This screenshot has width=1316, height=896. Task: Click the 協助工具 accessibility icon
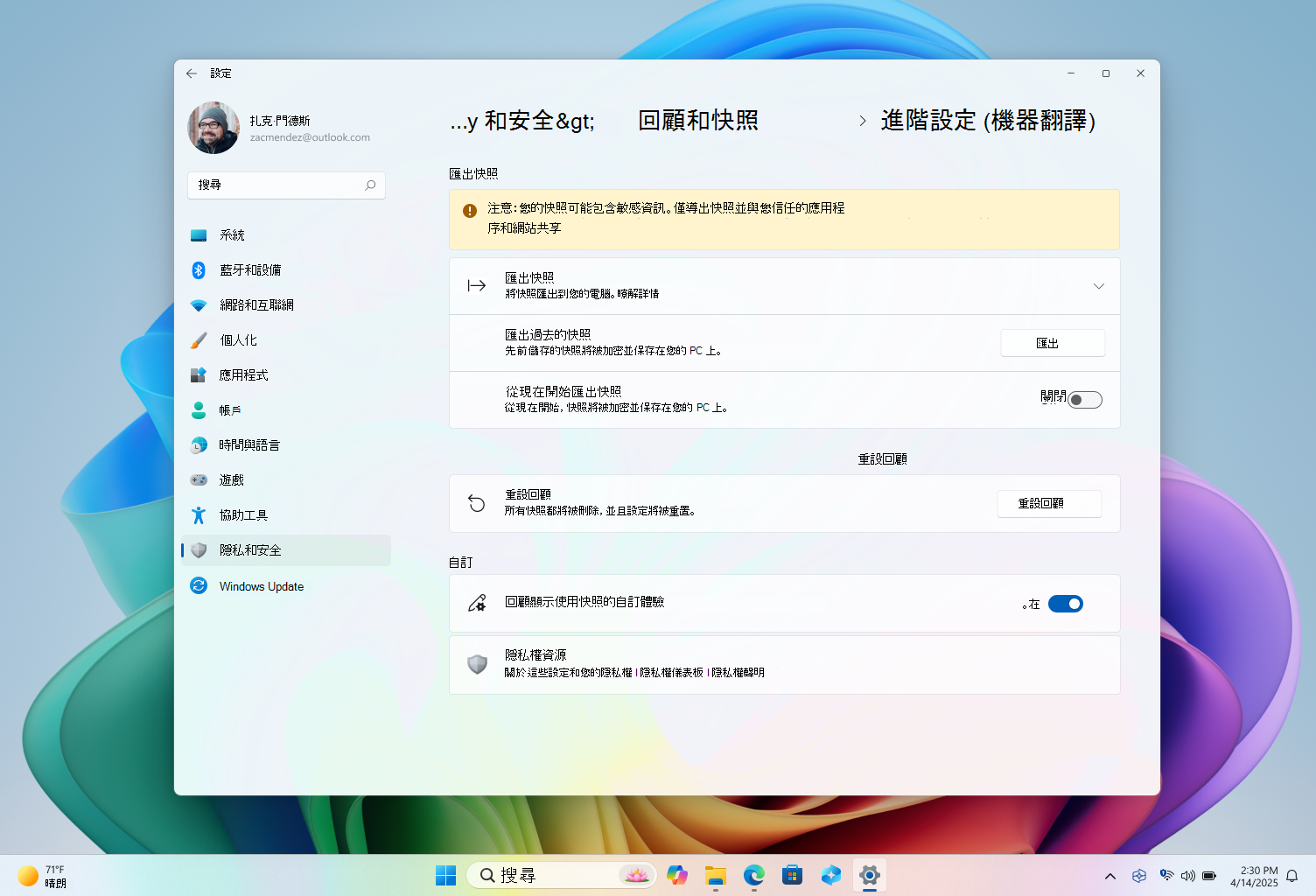click(x=199, y=515)
